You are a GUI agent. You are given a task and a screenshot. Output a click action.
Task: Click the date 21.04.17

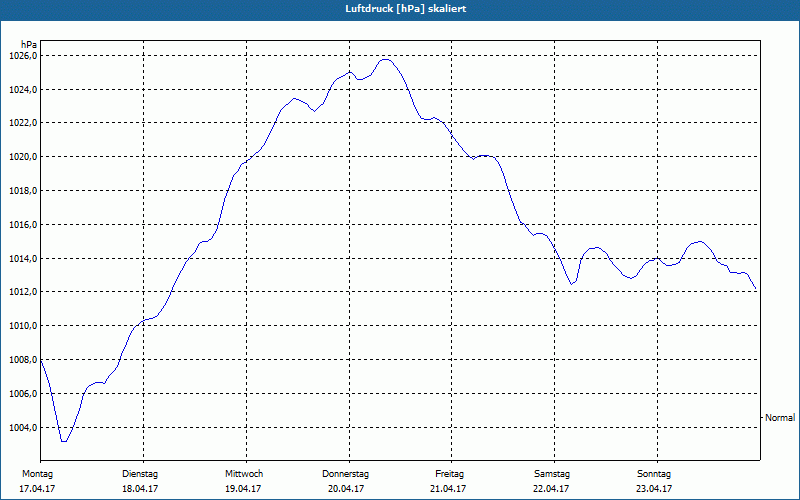pyautogui.click(x=448, y=489)
